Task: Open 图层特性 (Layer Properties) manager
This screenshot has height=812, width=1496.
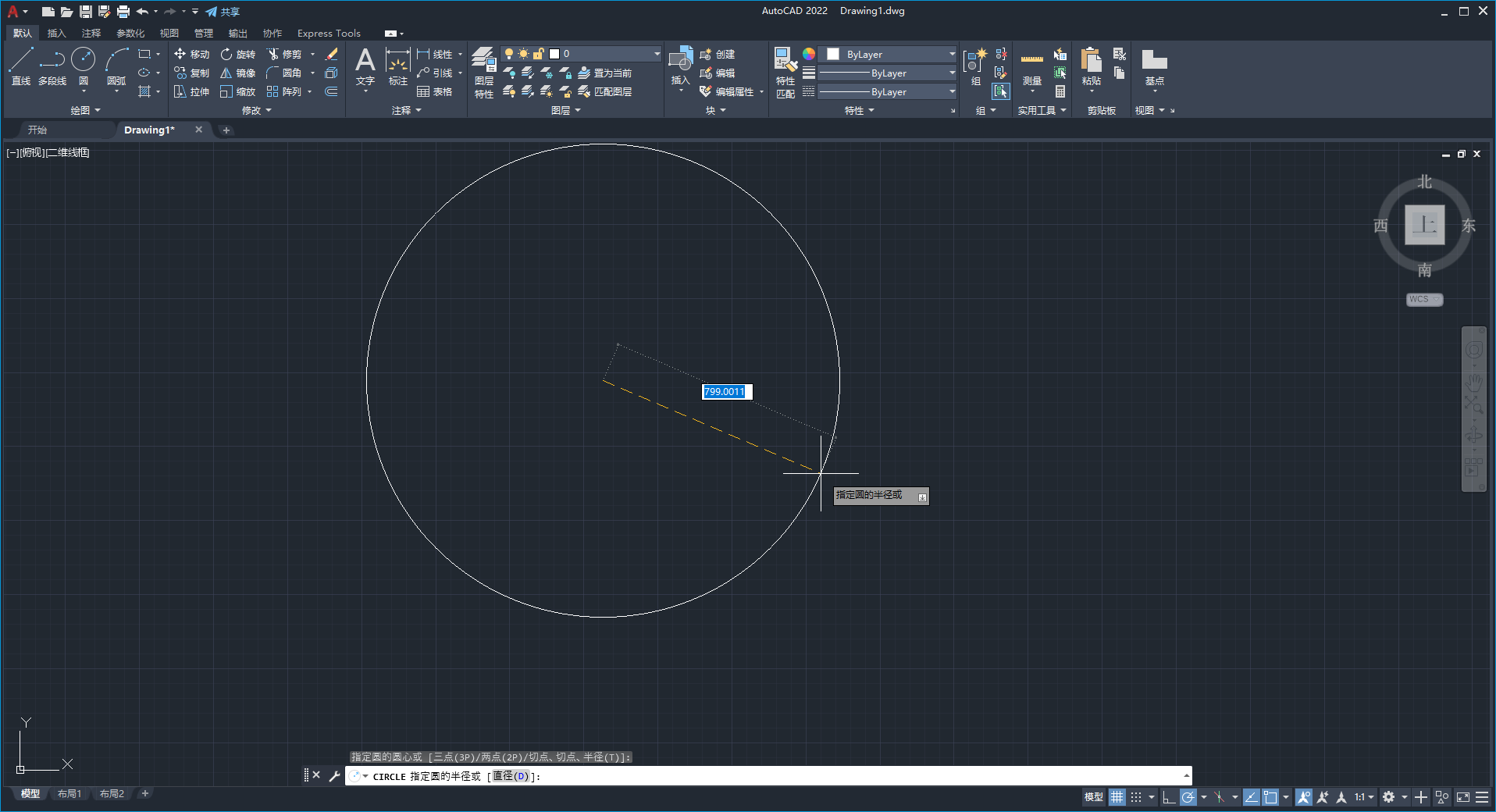Action: (484, 72)
